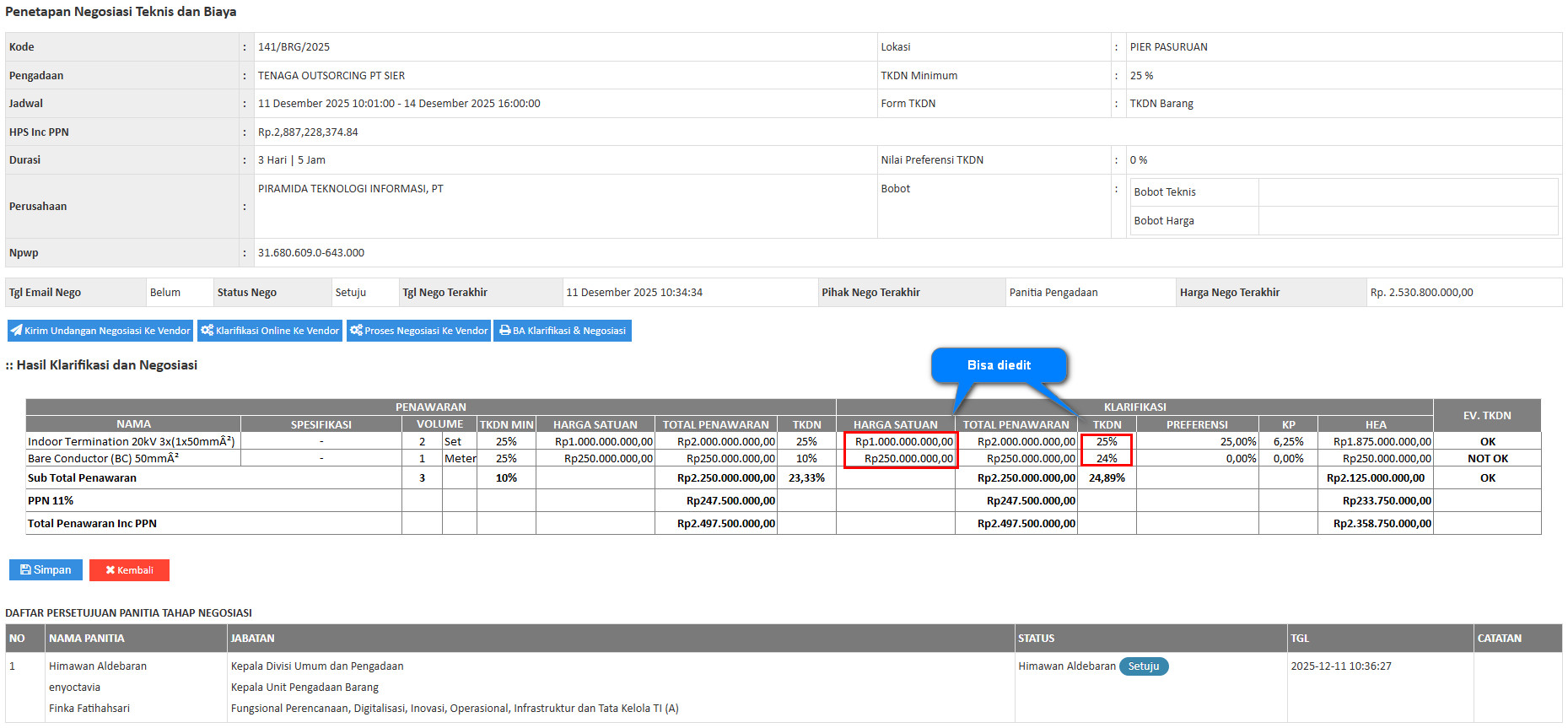
Task: Click the printer icon on BA Klarifikasi
Action: pyautogui.click(x=504, y=331)
